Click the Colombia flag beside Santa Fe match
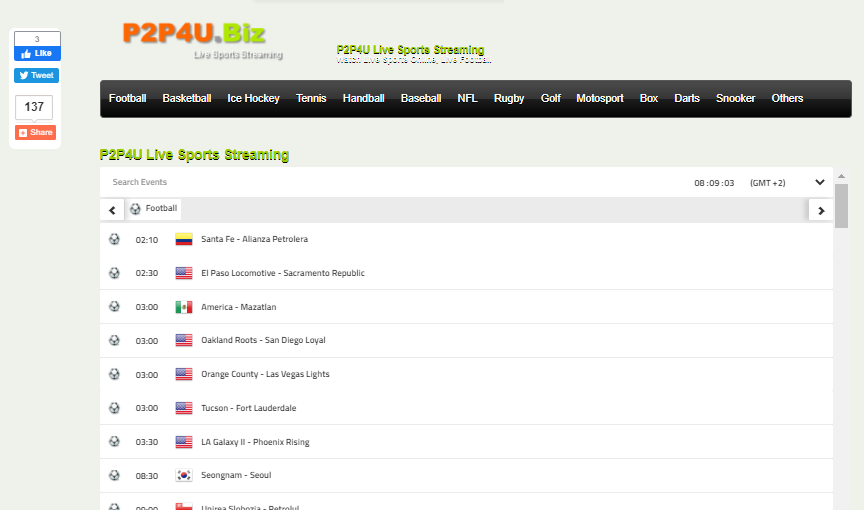Screen dimensions: 864x510 pyautogui.click(x=183, y=240)
